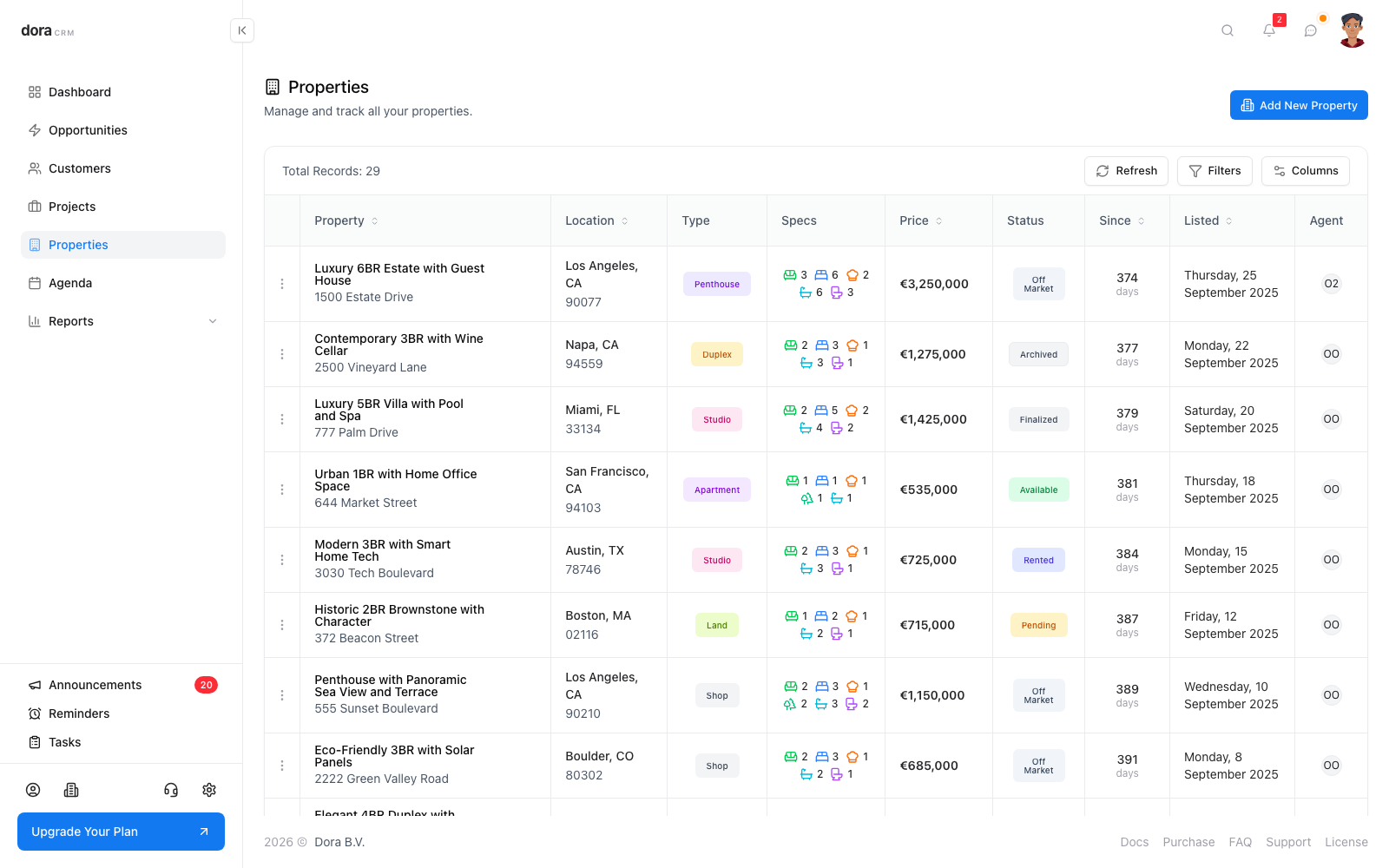Open row actions for Eco-Friendly 3BR with Solar Panels
This screenshot has width=1389, height=868.
(x=282, y=766)
